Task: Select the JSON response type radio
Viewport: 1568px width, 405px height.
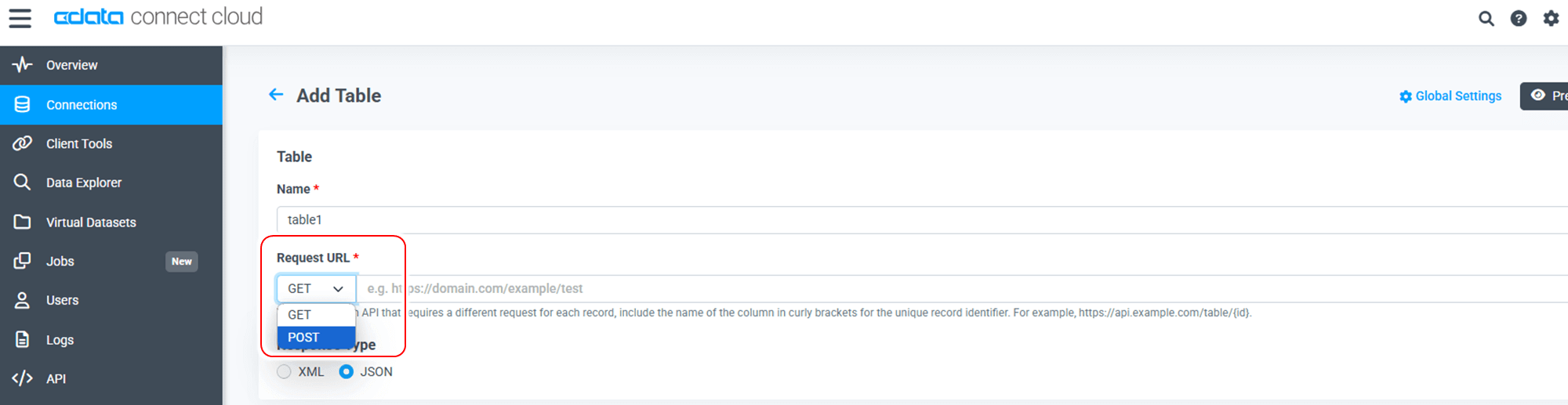Action: click(x=346, y=371)
